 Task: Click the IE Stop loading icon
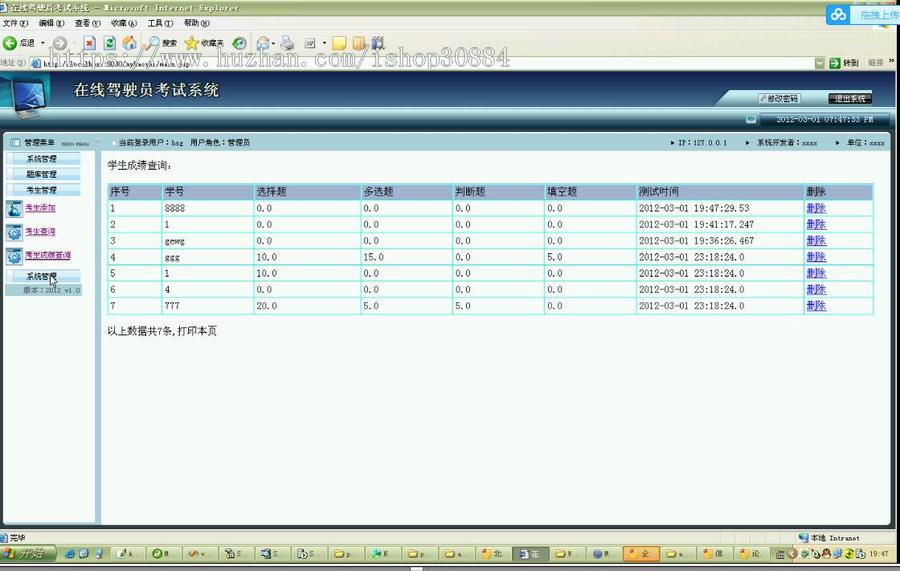[90, 43]
